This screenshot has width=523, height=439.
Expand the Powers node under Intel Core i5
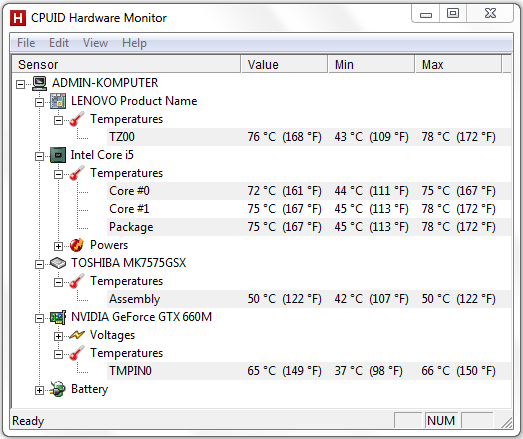tap(58, 246)
